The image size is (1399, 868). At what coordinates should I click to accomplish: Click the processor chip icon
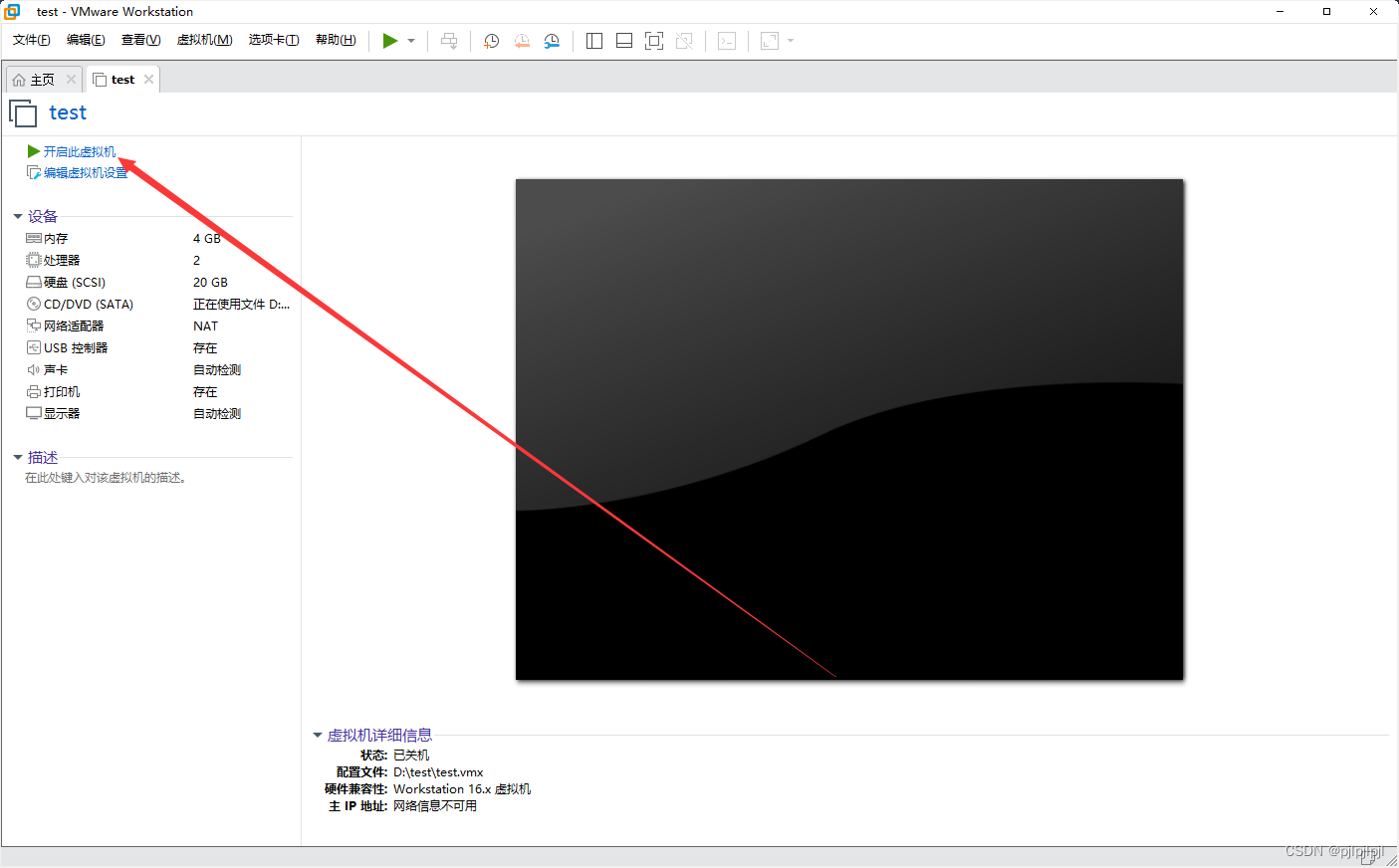[x=34, y=261]
